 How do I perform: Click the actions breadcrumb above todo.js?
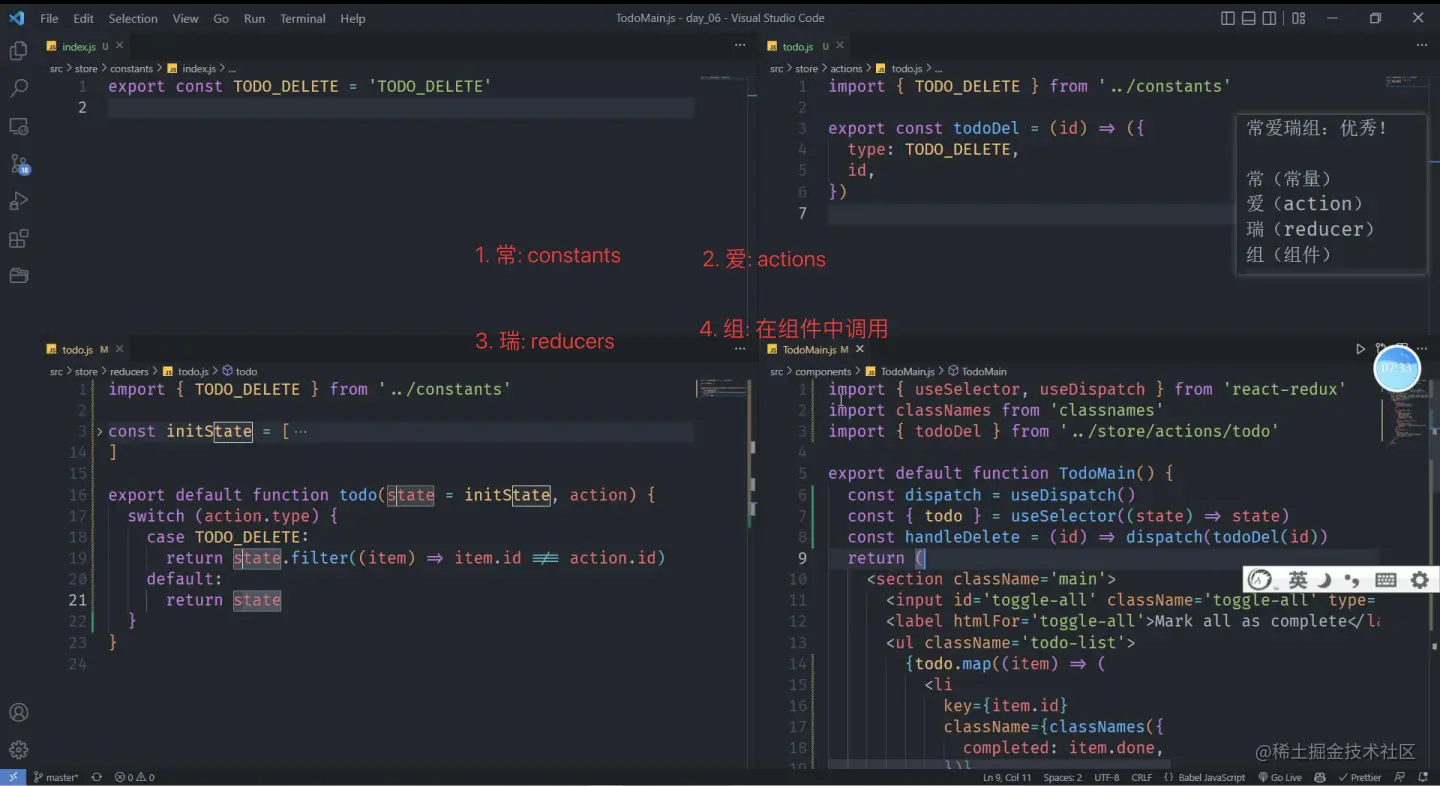[x=846, y=68]
